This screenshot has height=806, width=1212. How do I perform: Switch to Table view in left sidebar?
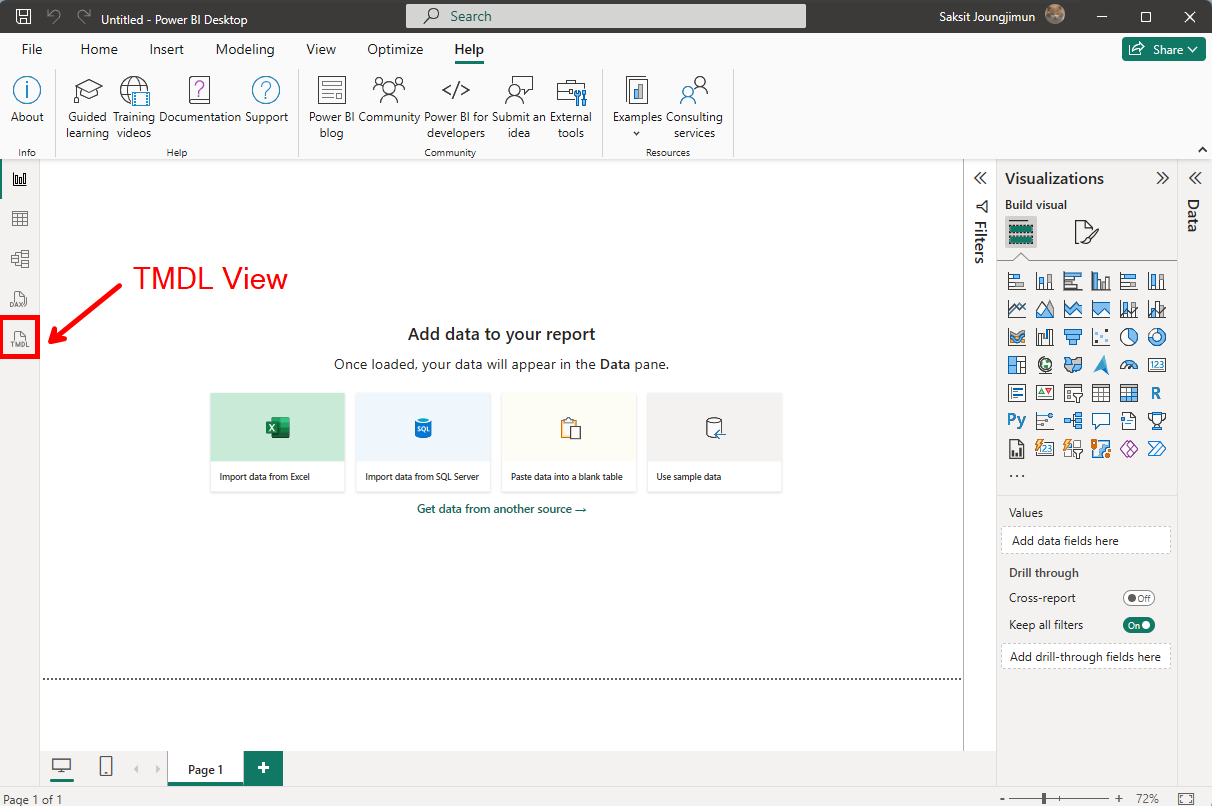coord(20,218)
